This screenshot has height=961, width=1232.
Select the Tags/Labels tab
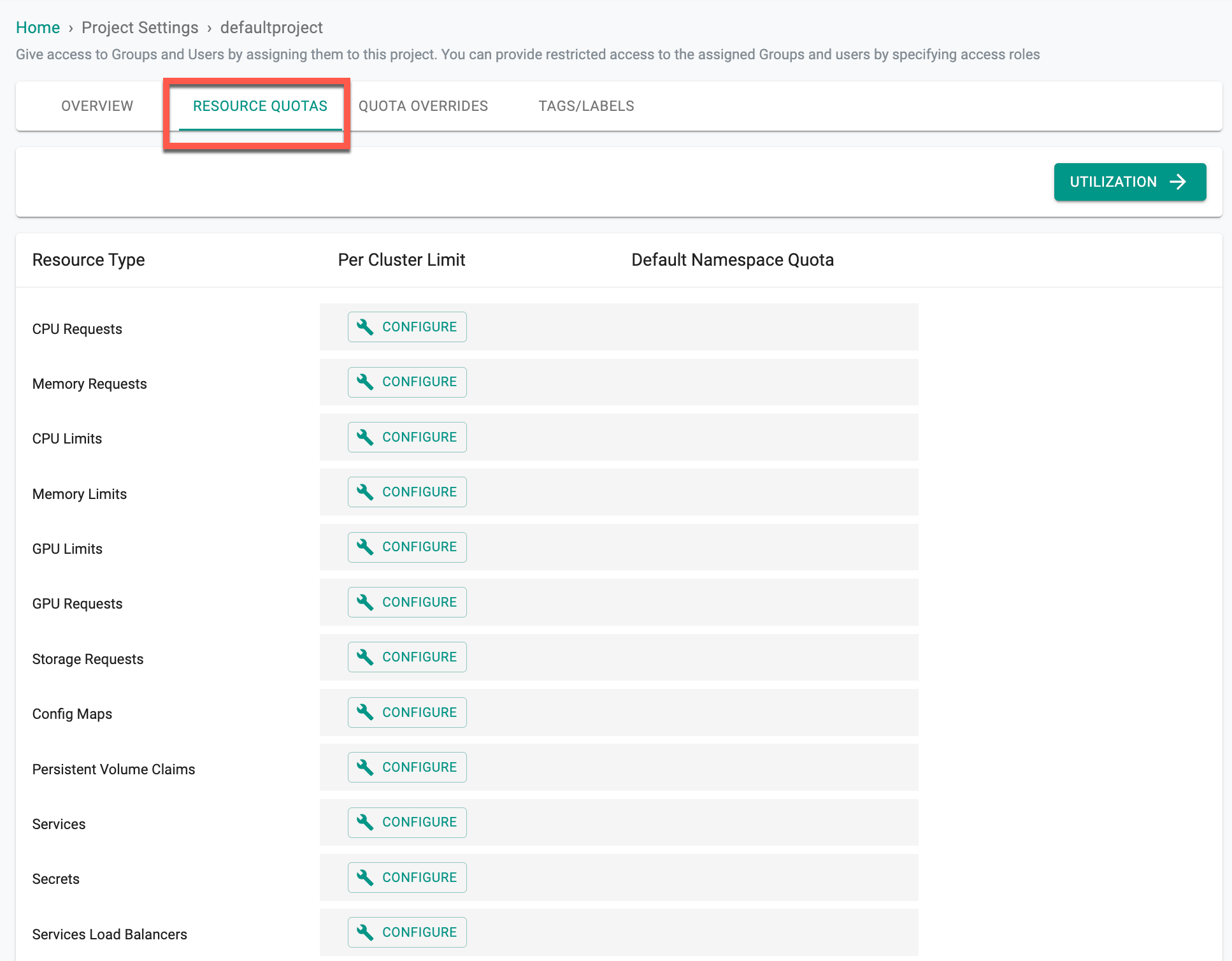[587, 106]
